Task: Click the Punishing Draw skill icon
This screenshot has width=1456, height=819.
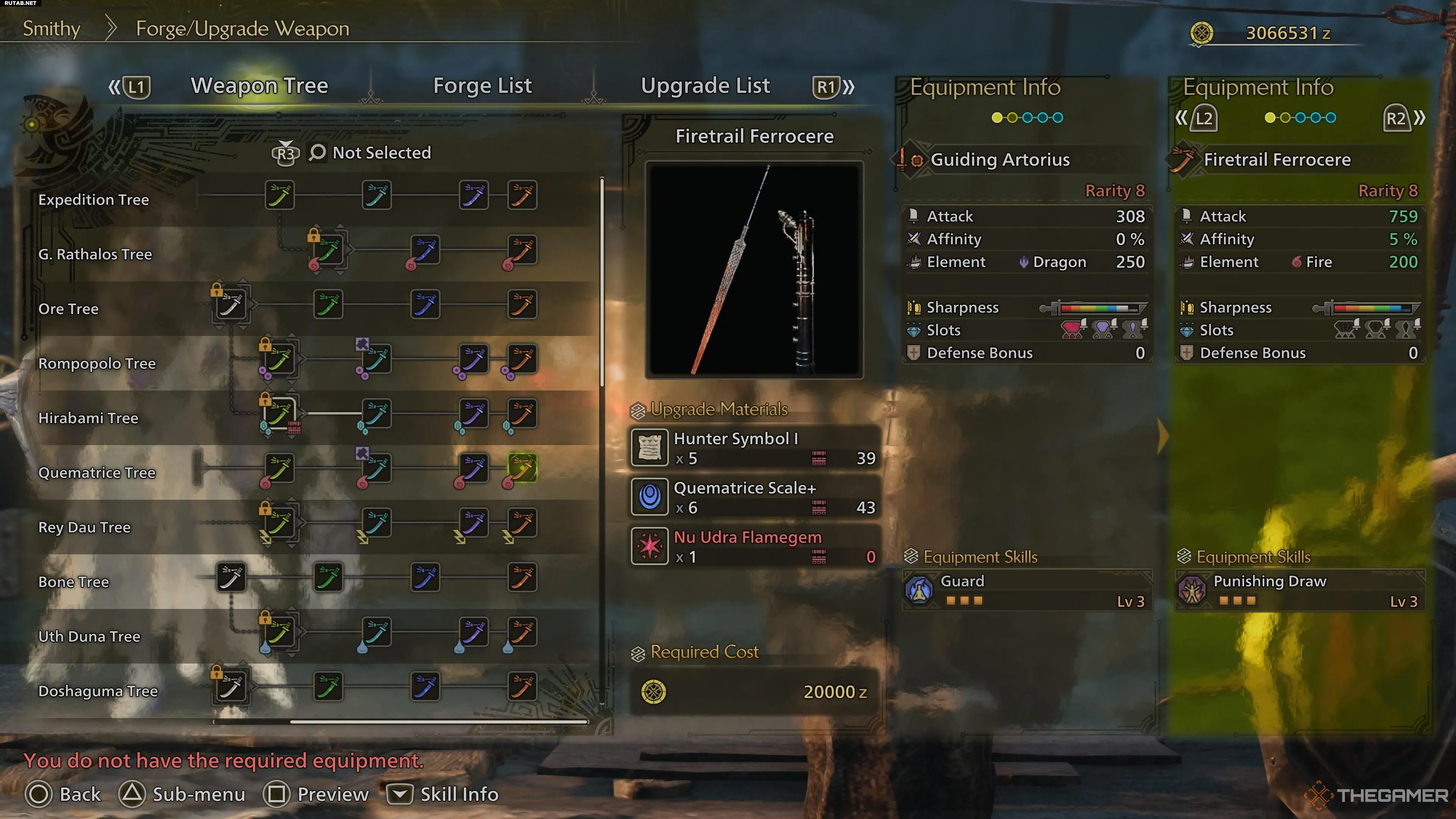Action: pyautogui.click(x=1192, y=591)
